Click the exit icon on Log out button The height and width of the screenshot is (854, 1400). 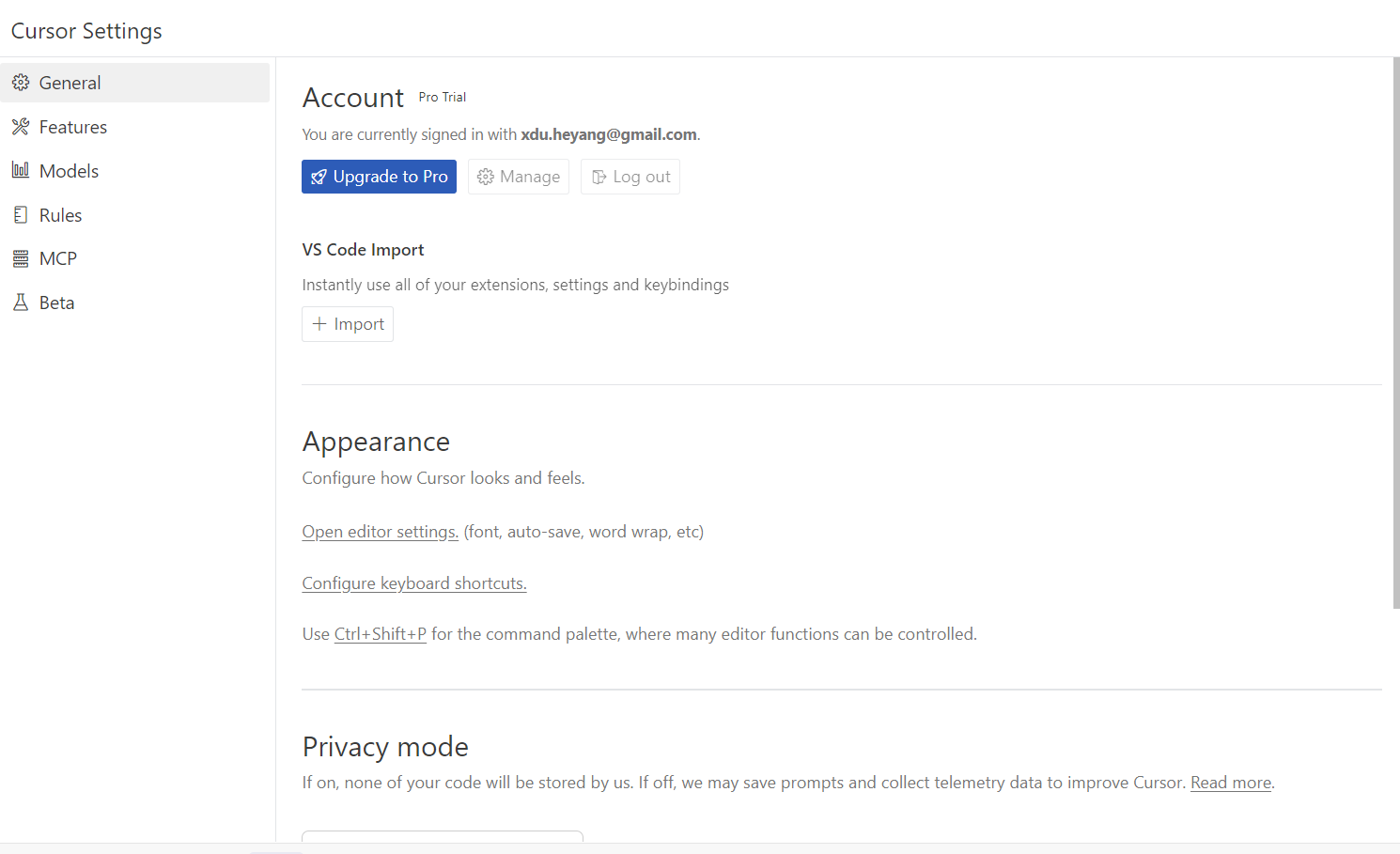click(599, 177)
